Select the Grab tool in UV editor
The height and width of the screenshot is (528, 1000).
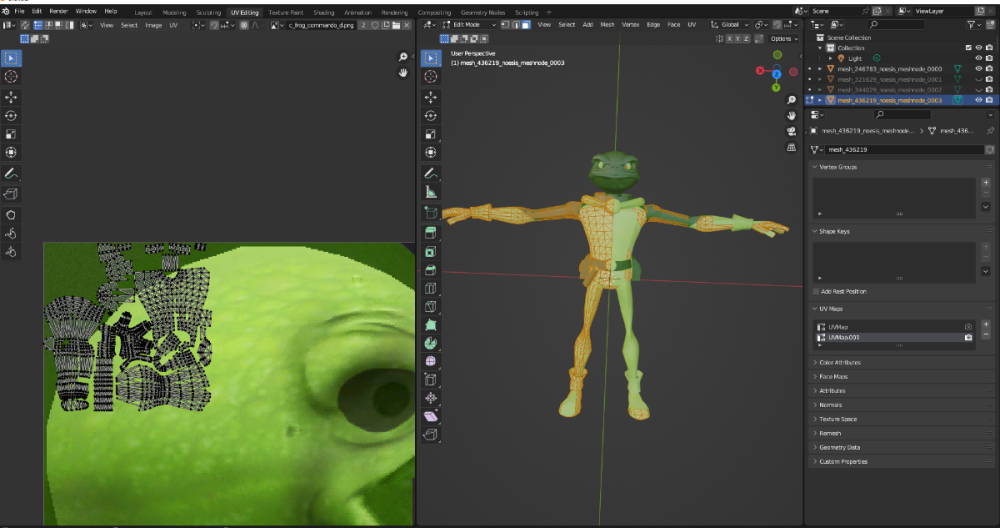coord(11,214)
